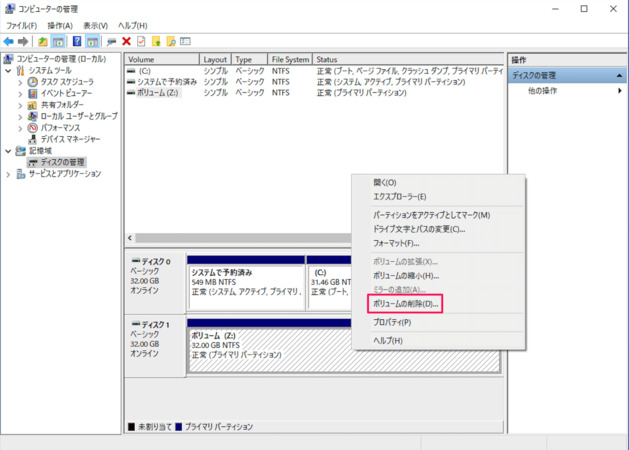Select the (C:) 31.46 GB partition block
The image size is (629, 450).
(x=330, y=283)
